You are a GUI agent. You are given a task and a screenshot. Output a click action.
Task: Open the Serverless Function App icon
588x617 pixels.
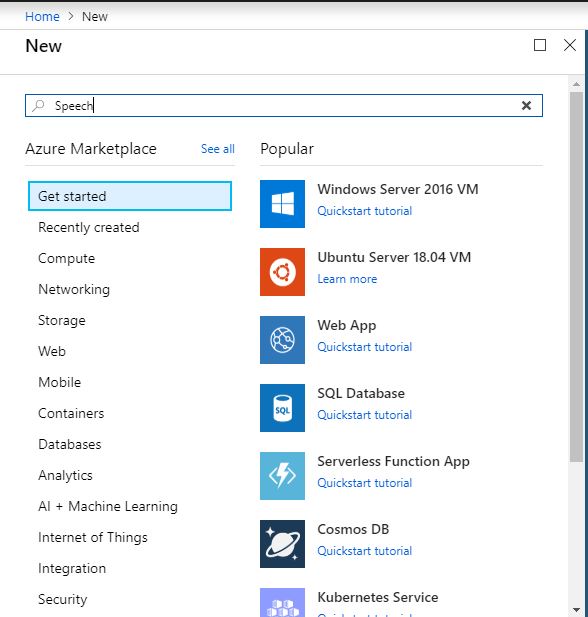click(282, 476)
